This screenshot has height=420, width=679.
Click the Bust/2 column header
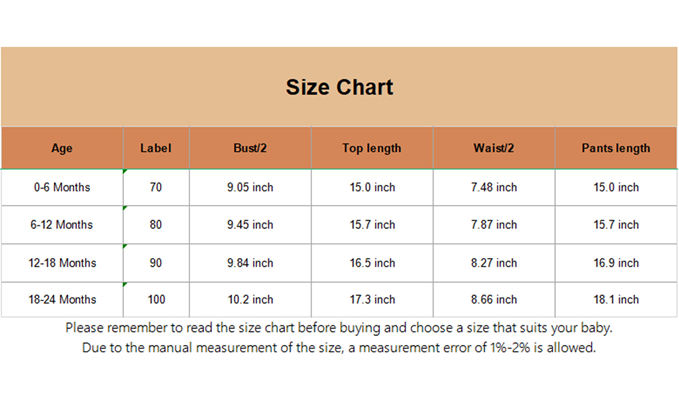pyautogui.click(x=250, y=148)
